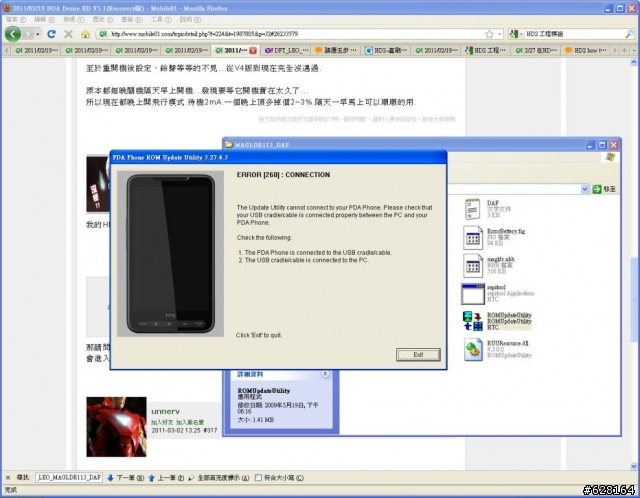Toggle highlight all in find bar

218,478
